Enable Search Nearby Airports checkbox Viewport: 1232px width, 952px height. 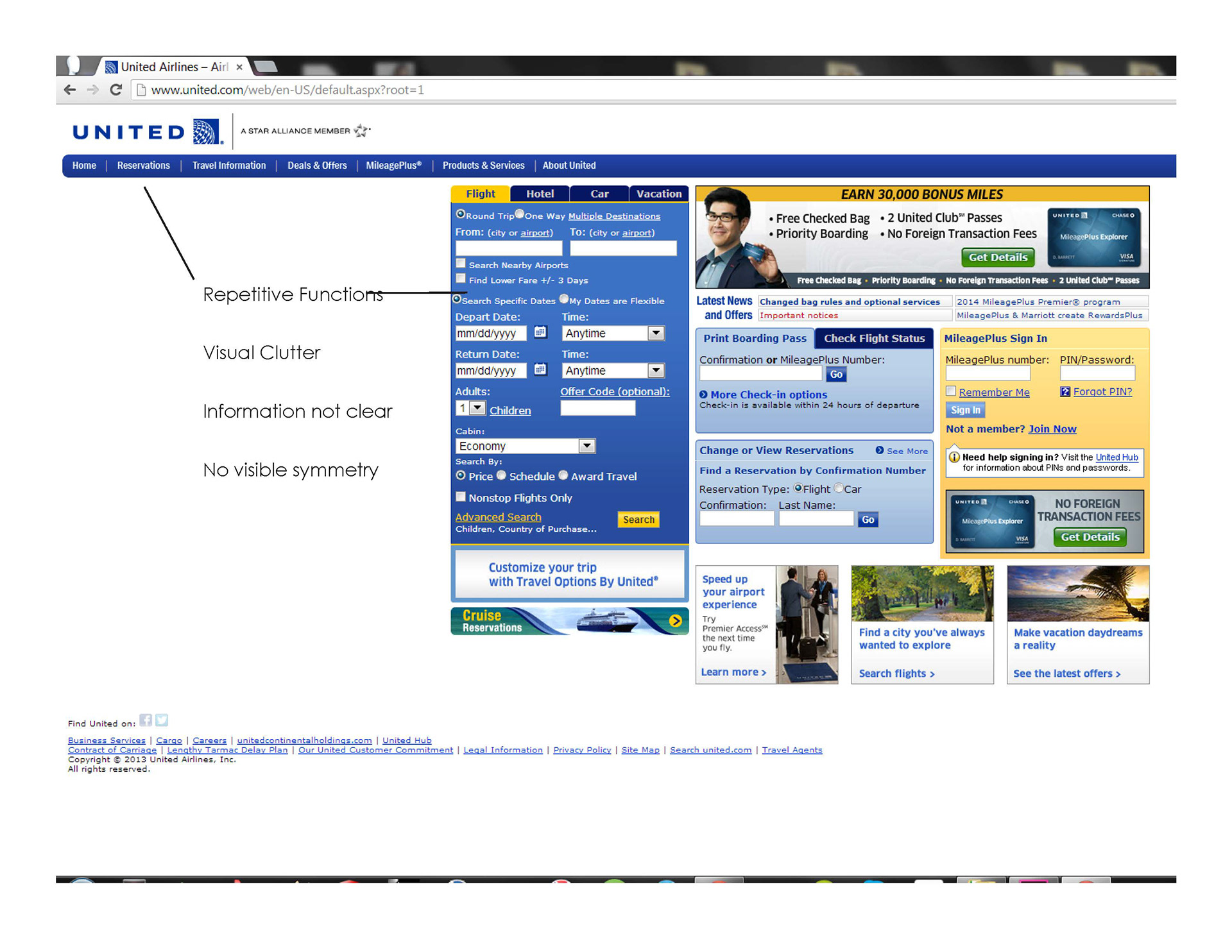tap(461, 264)
